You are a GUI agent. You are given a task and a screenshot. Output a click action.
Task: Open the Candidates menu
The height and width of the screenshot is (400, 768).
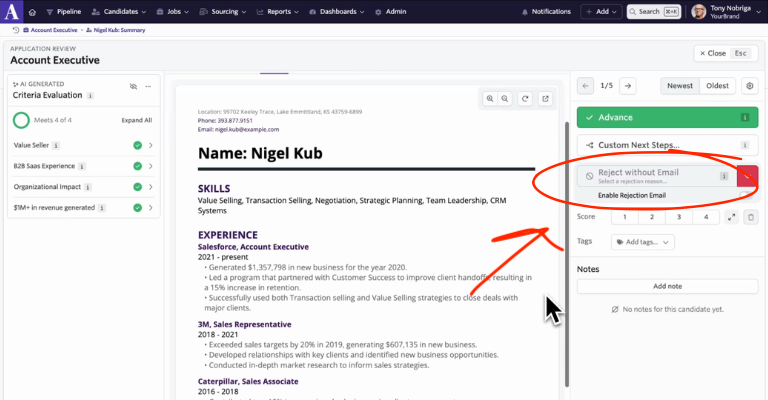(x=124, y=12)
